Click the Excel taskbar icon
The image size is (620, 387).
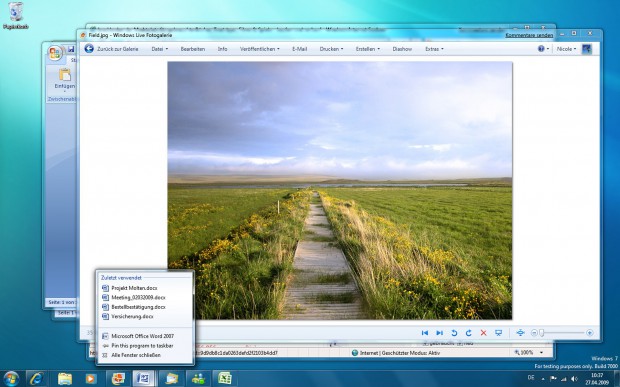point(225,379)
